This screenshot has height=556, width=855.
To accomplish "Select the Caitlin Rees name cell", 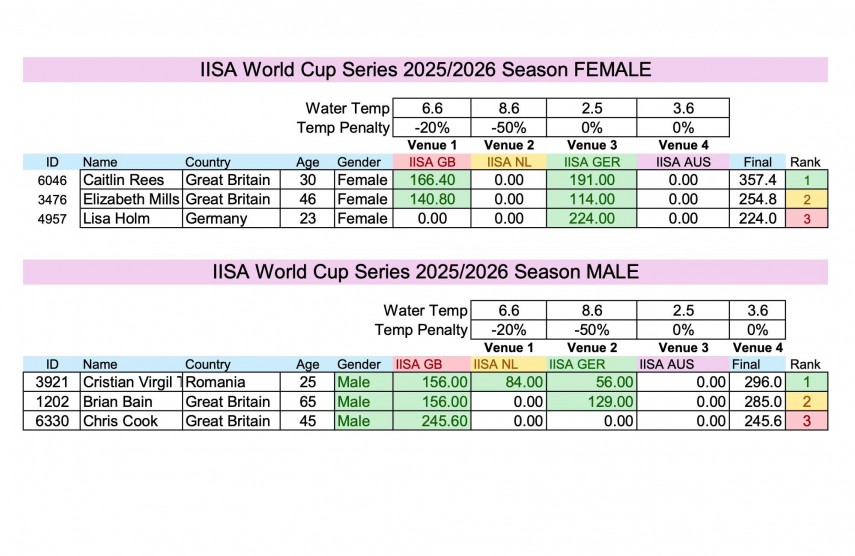I will click(130, 180).
